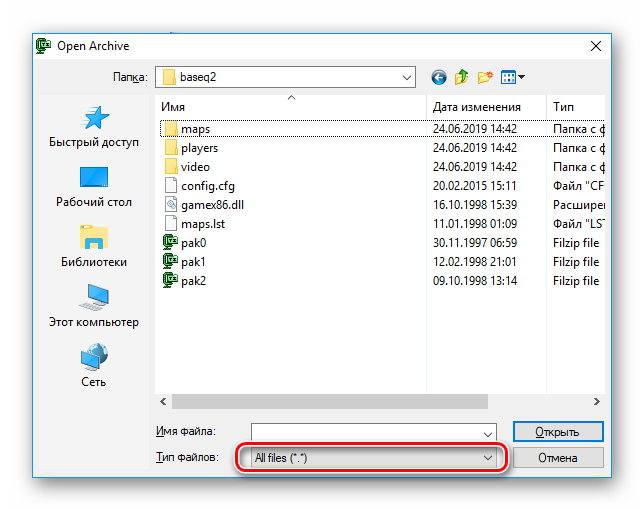Go back using the blue arrow icon

[x=439, y=77]
